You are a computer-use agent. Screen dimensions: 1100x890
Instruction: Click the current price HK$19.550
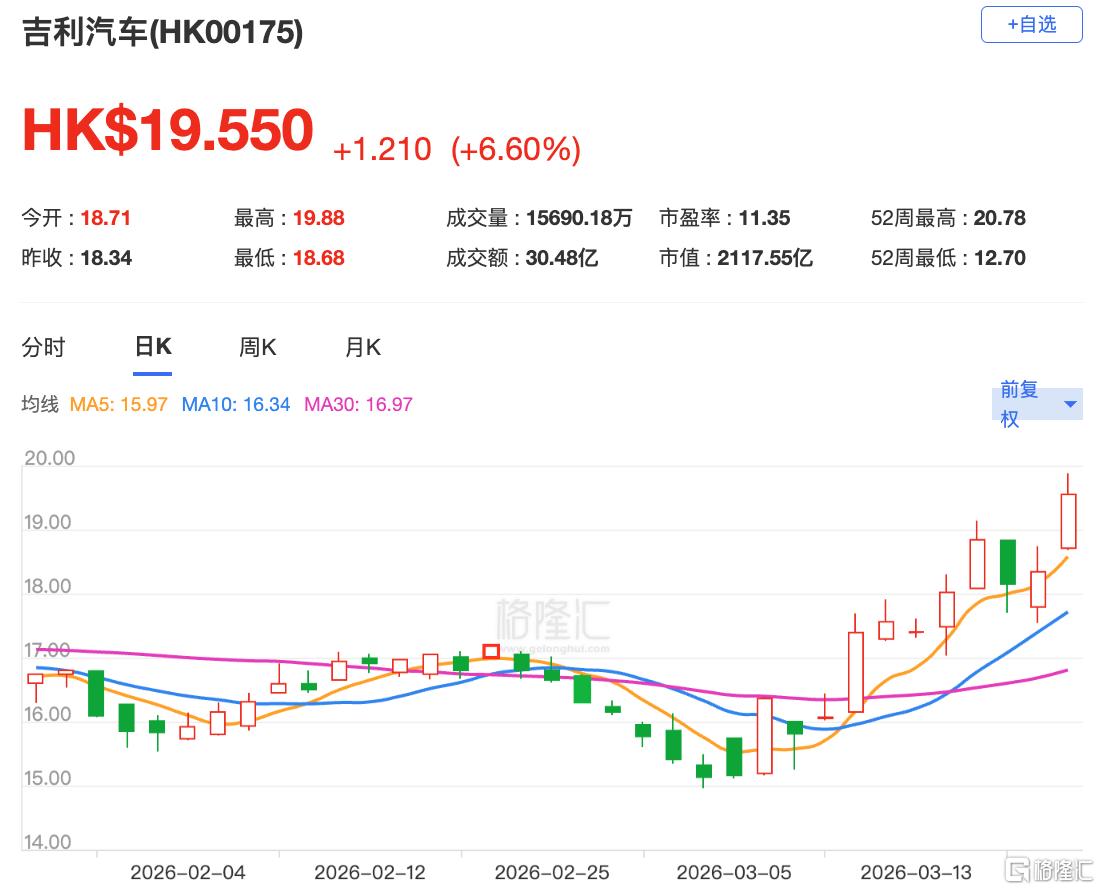[x=168, y=129]
